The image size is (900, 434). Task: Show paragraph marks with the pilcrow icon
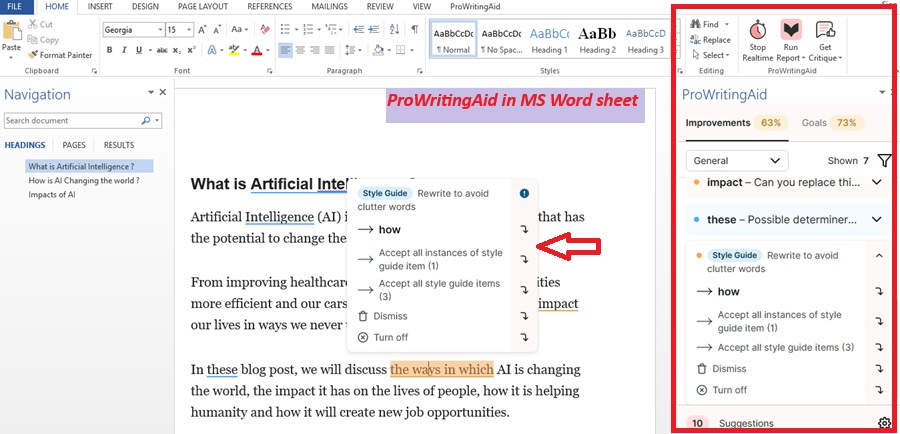tap(414, 29)
